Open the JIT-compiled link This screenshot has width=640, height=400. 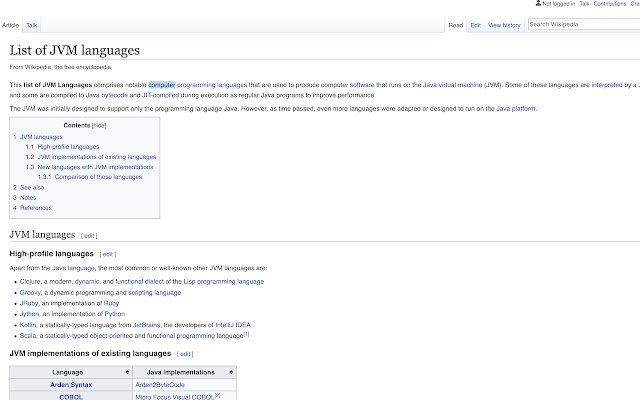160,96
